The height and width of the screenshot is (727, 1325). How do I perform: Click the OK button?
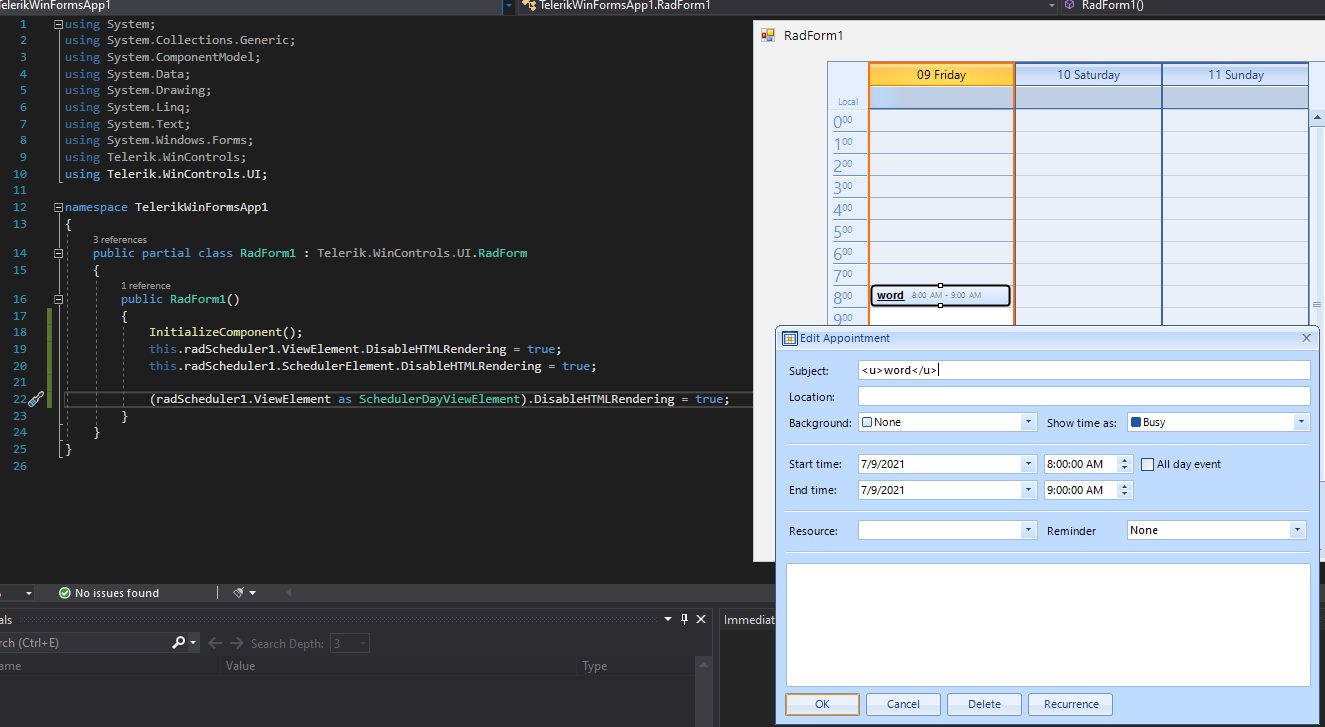pos(822,704)
